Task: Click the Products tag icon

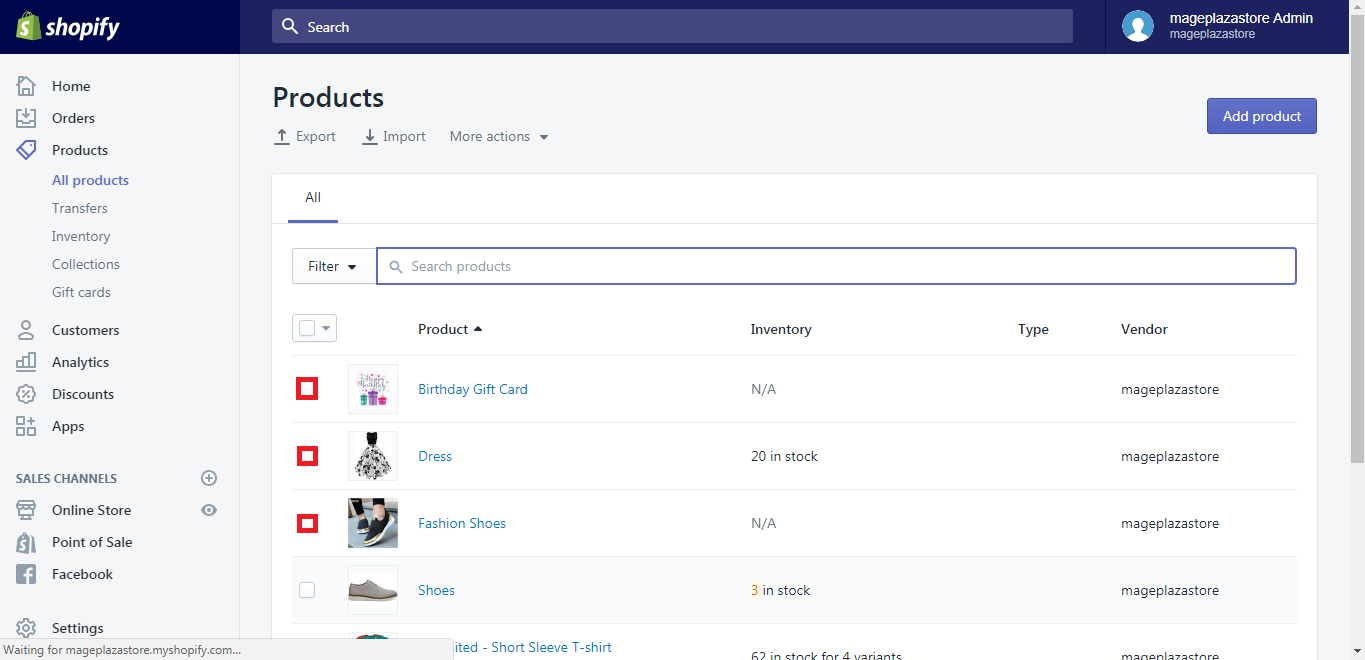Action: pyautogui.click(x=26, y=150)
